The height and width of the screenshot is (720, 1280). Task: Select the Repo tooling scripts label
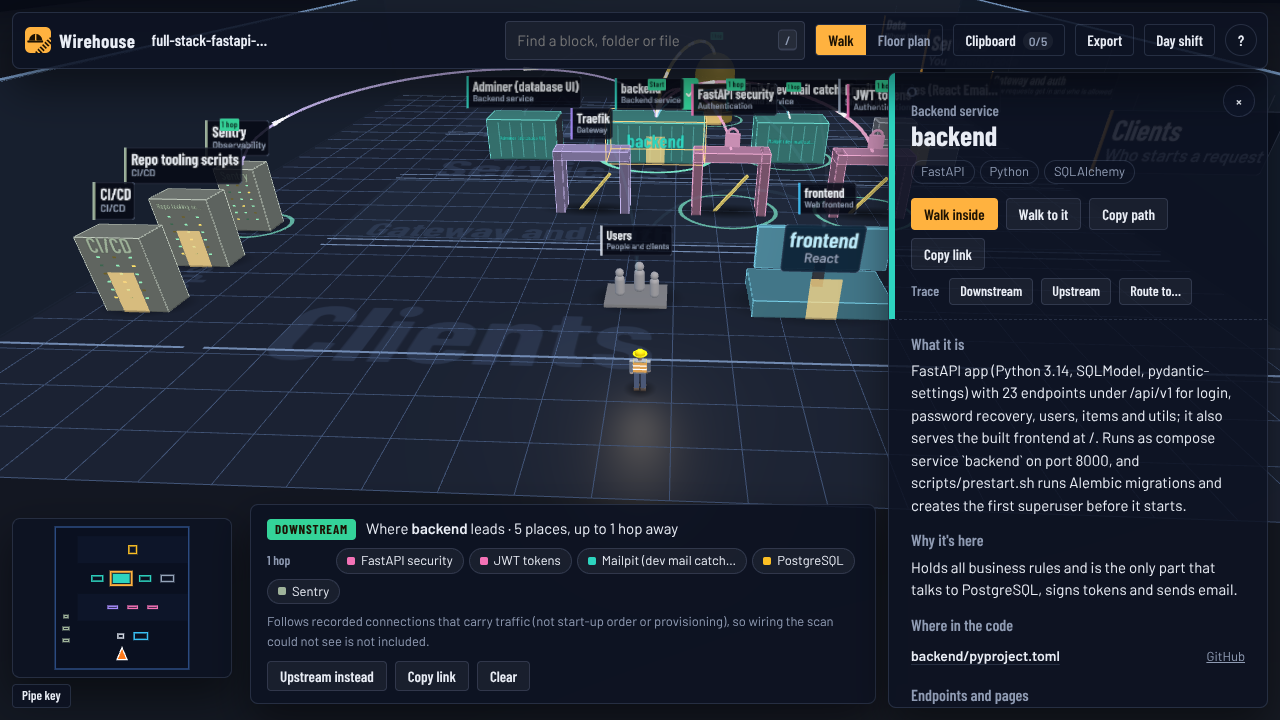(x=184, y=164)
